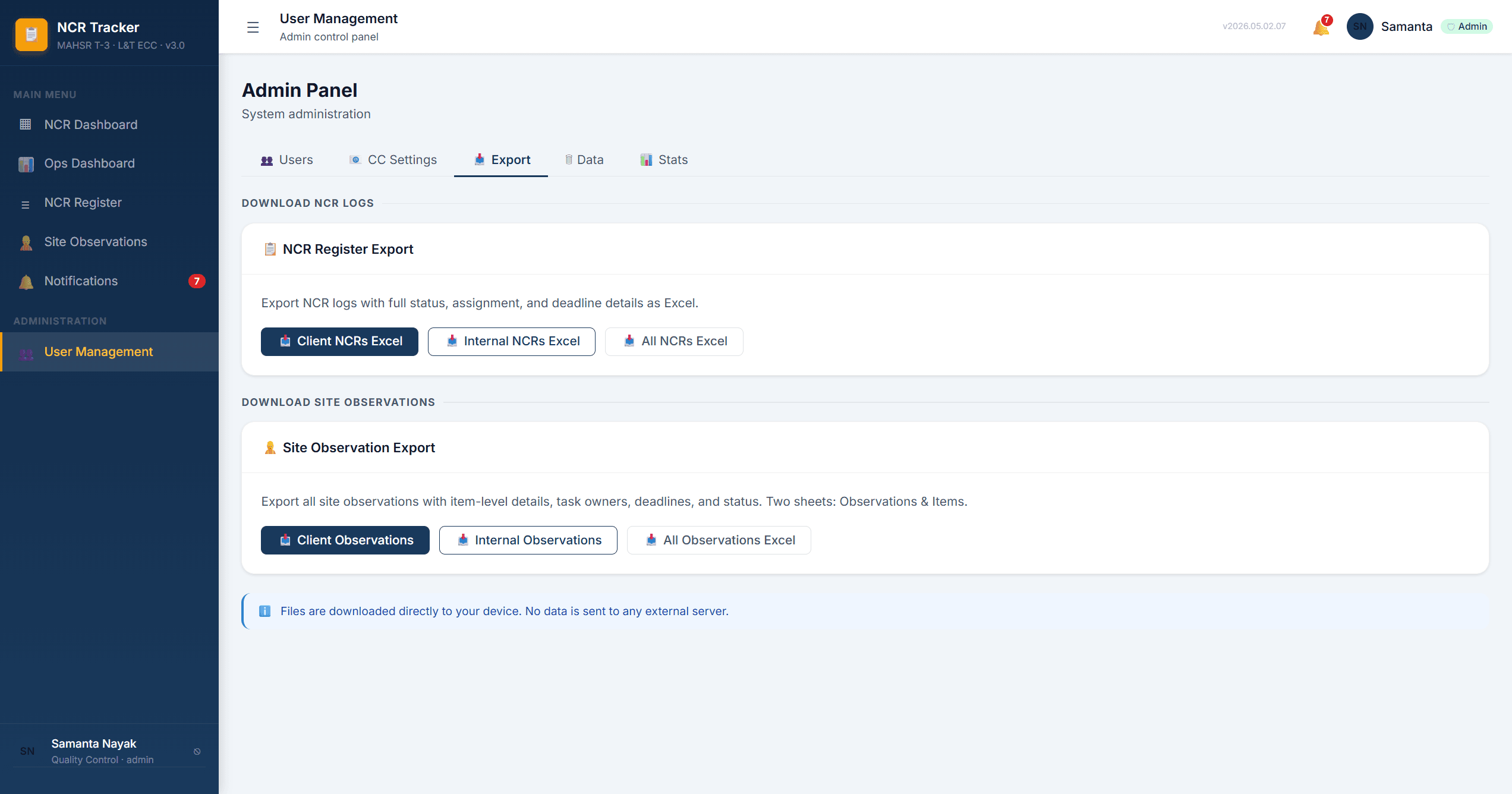
Task: Download All NCRs Excel
Action: [x=674, y=341]
